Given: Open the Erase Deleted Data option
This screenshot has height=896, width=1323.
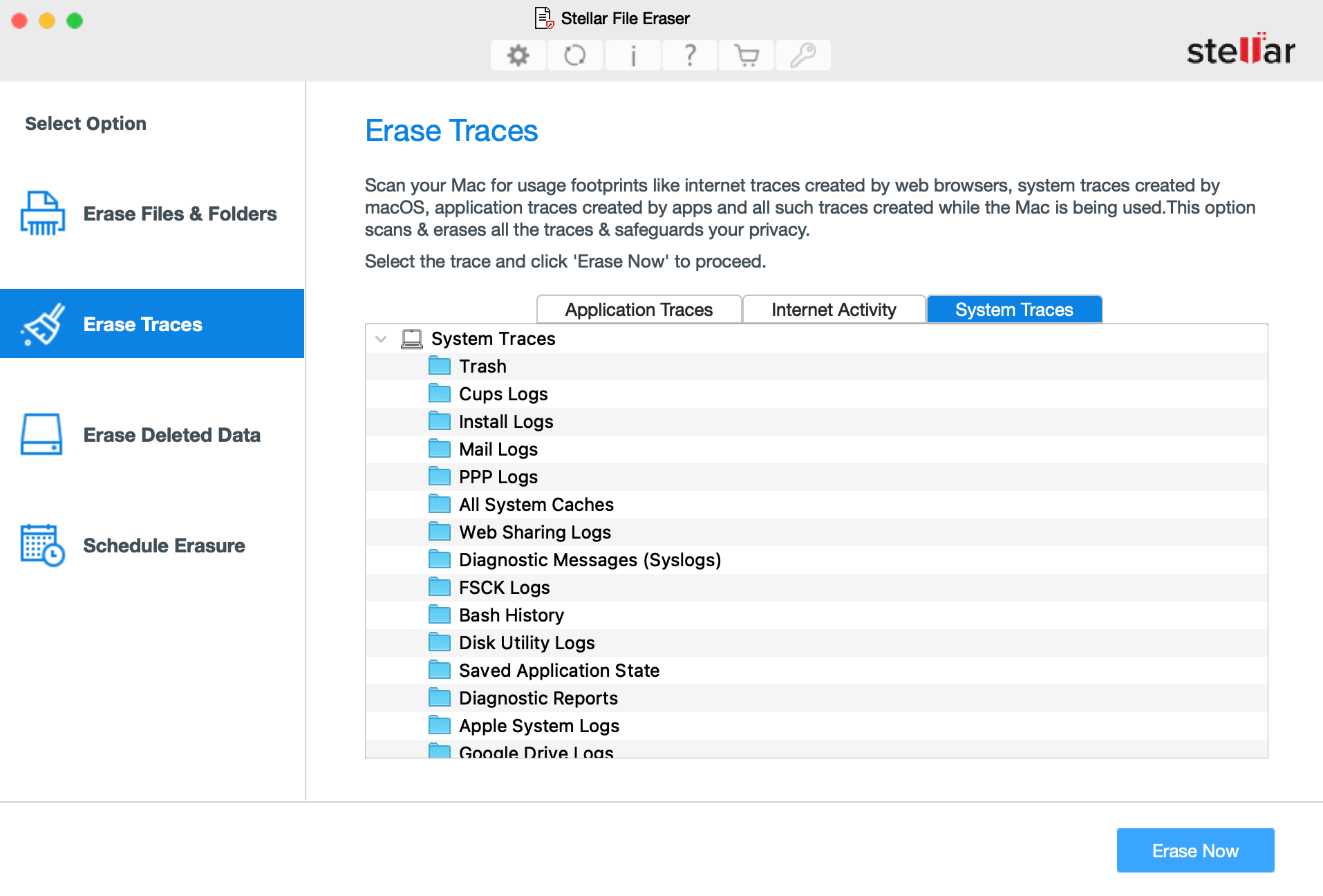Looking at the screenshot, I should 152,435.
